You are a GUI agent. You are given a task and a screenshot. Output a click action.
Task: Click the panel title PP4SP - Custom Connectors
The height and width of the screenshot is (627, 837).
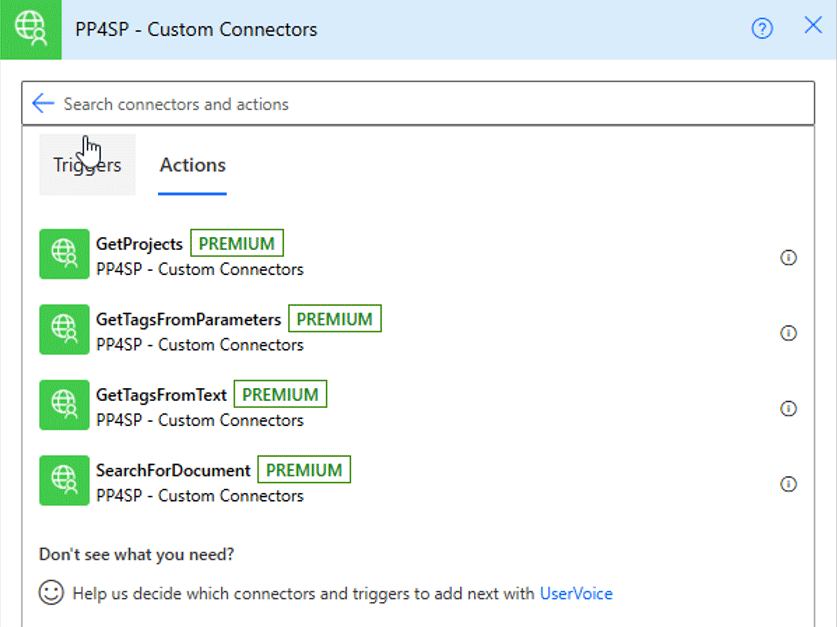point(196,29)
